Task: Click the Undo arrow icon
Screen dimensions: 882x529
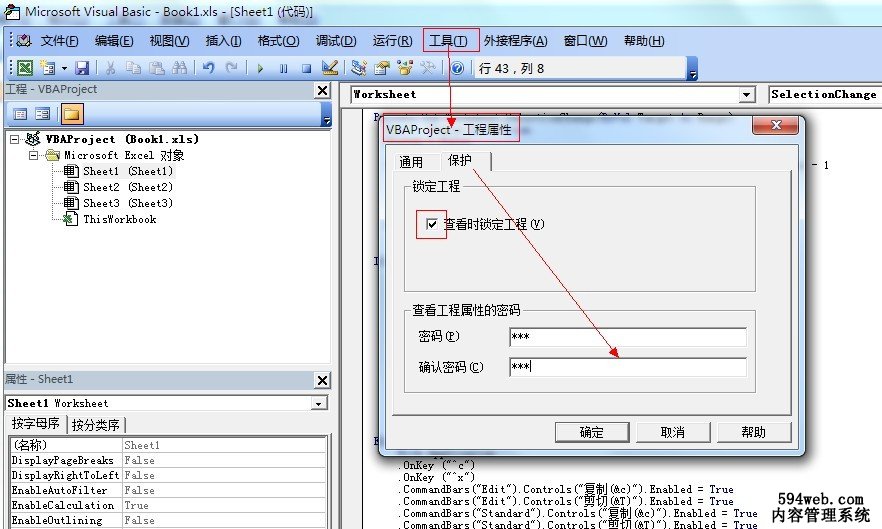Action: pos(209,68)
